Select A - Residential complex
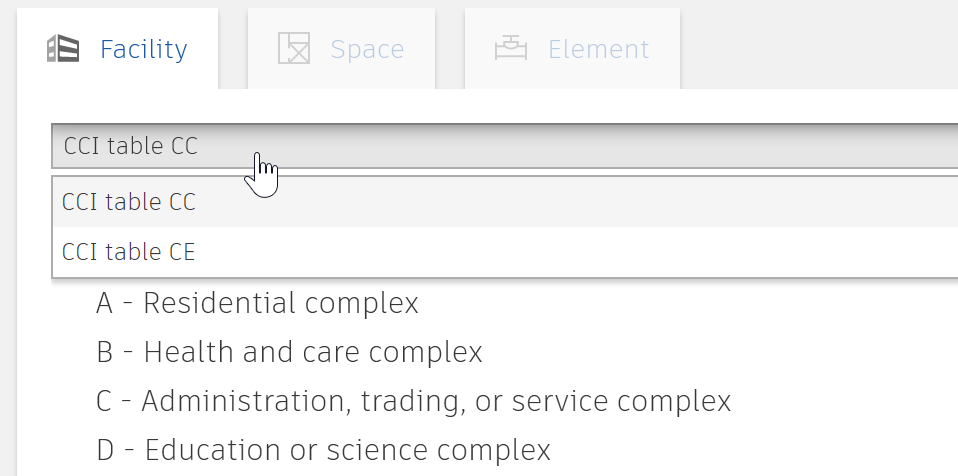 [257, 303]
